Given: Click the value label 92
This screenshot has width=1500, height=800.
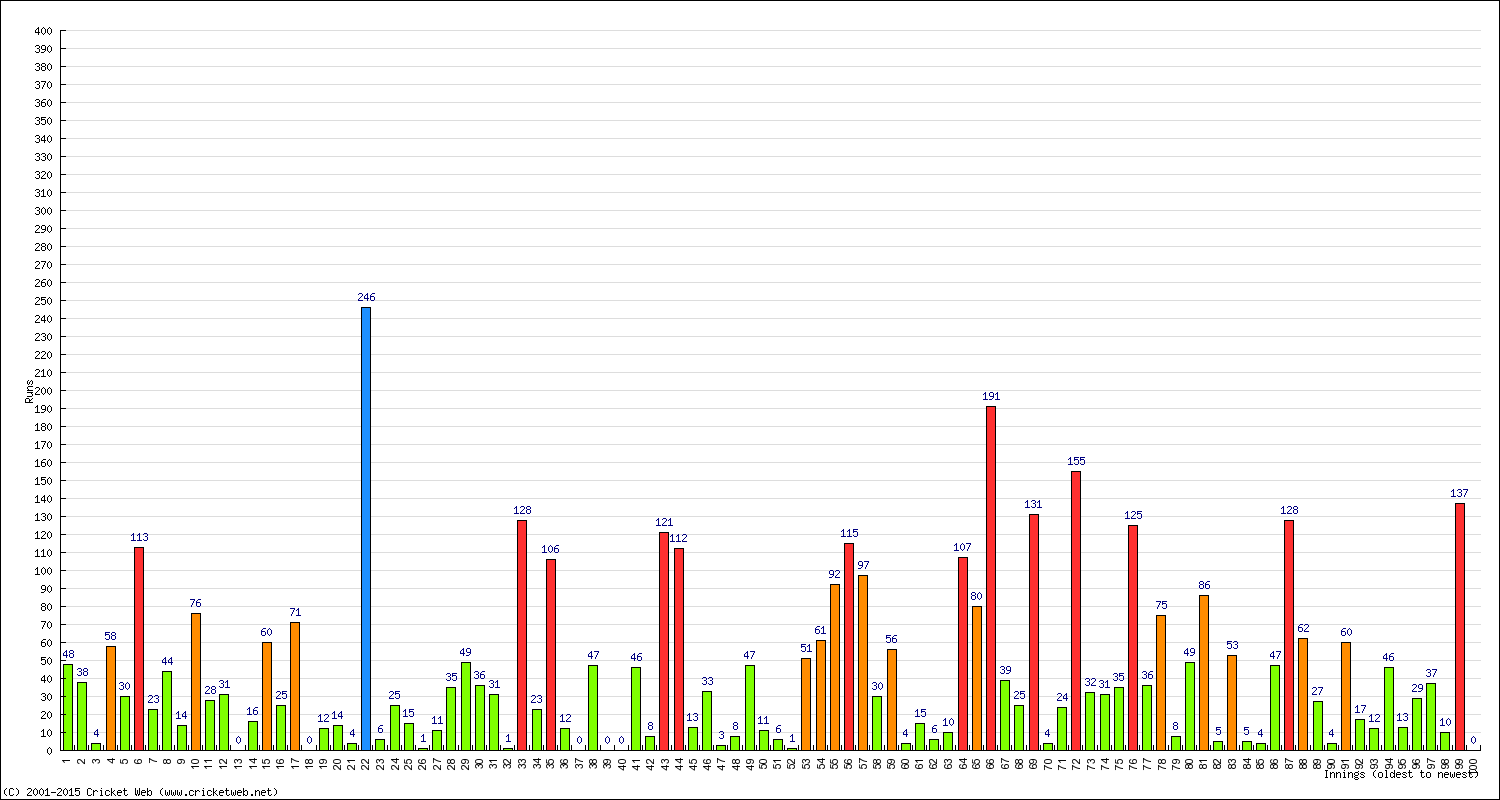Looking at the screenshot, I should (x=835, y=575).
